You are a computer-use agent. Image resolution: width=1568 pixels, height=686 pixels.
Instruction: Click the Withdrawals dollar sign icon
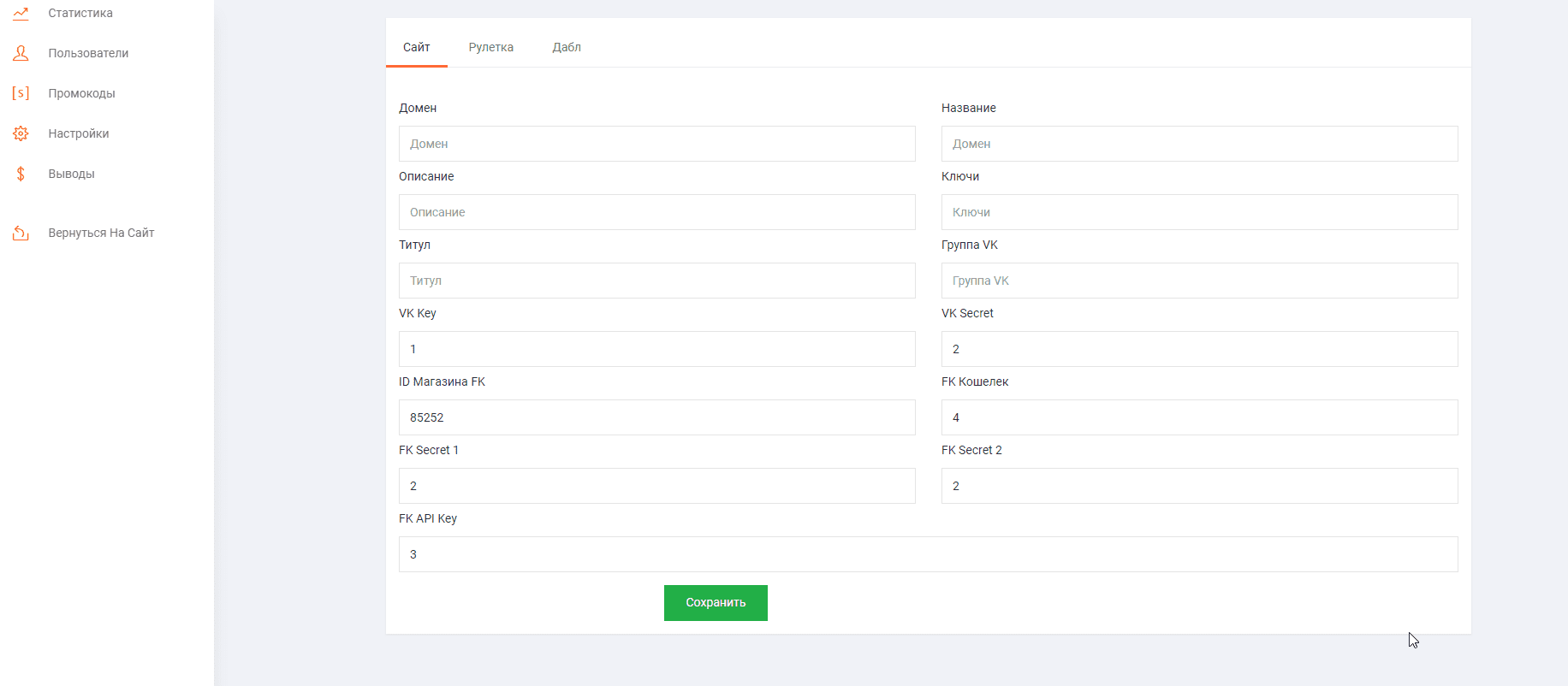[21, 174]
